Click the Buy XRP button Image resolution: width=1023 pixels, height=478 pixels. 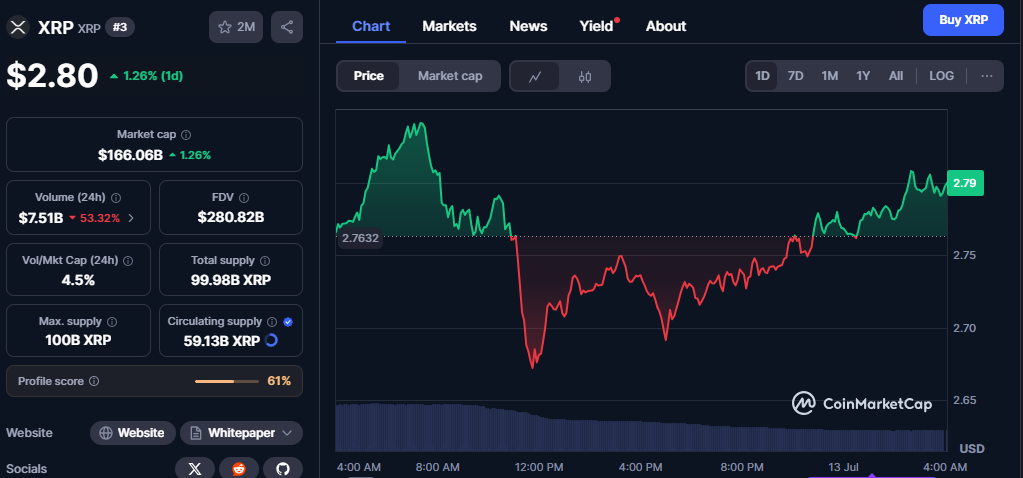click(x=963, y=20)
